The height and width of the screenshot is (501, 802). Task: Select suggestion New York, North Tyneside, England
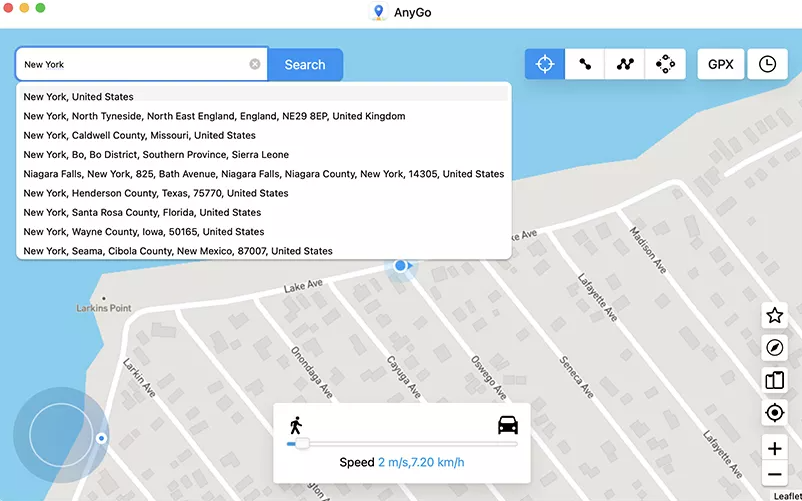pos(263,116)
